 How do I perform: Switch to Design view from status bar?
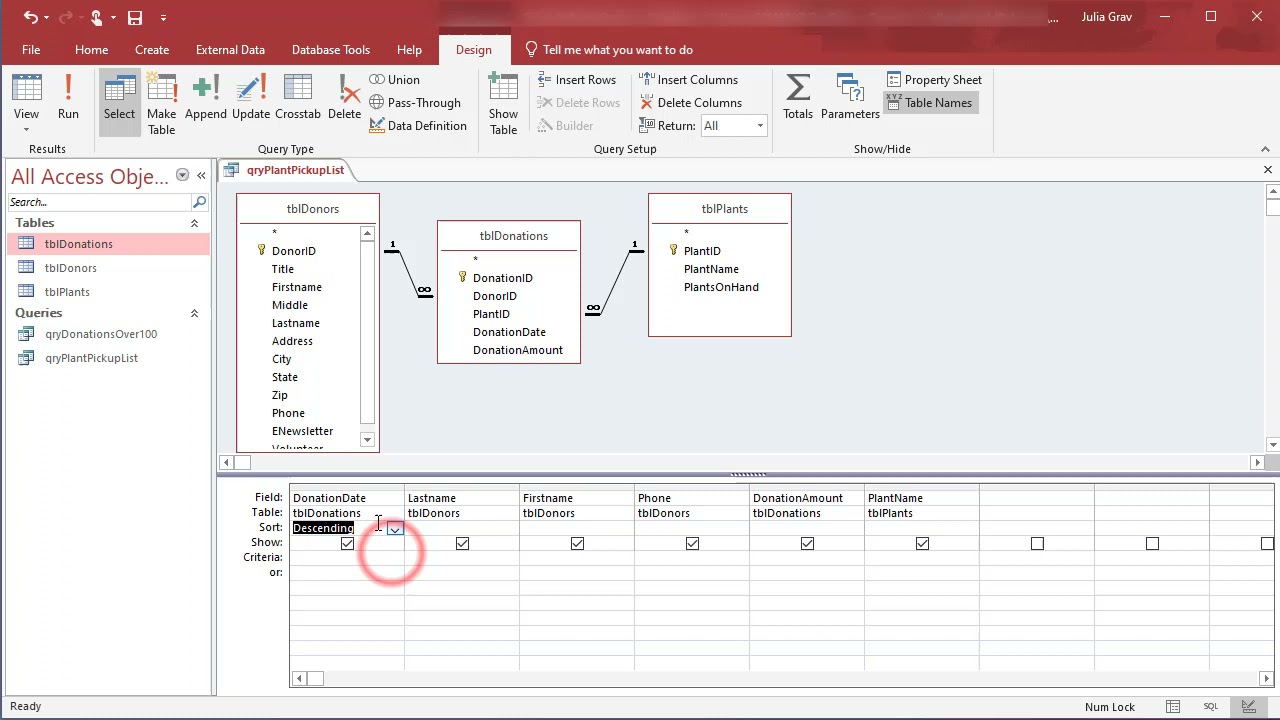coord(1248,707)
